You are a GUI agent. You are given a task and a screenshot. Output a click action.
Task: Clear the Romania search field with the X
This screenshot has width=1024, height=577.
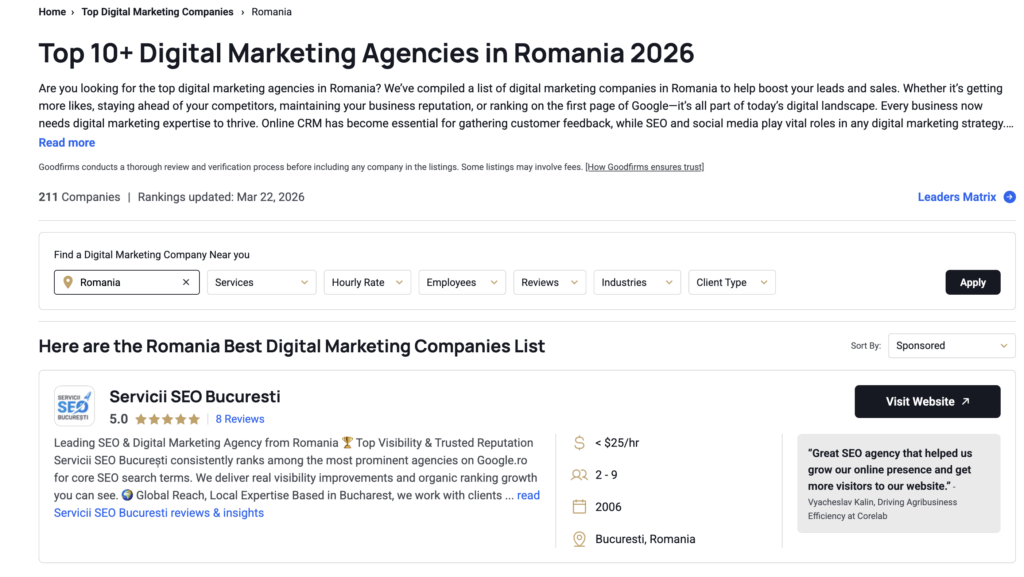pos(186,282)
